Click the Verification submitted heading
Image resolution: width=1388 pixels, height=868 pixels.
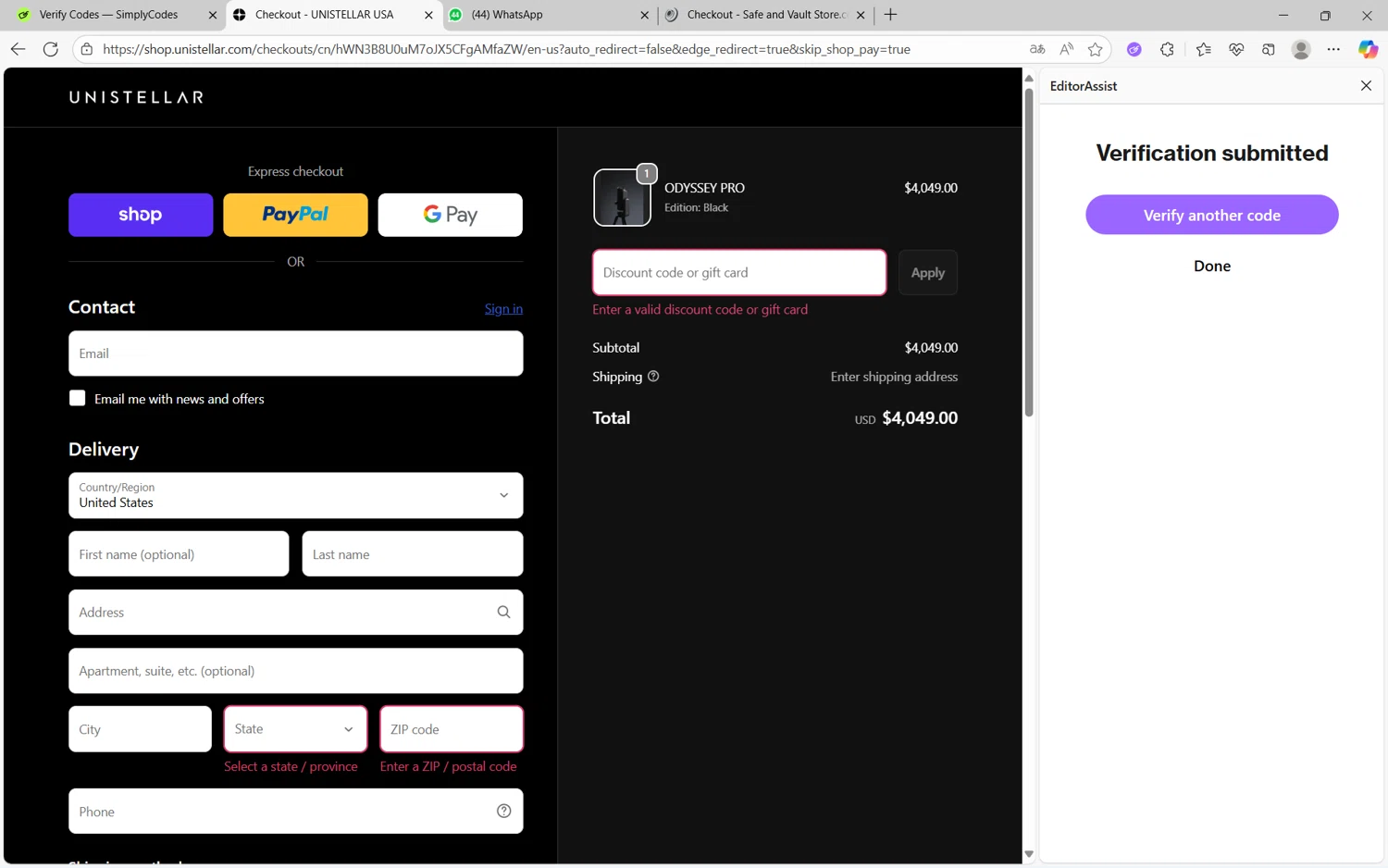(x=1212, y=153)
